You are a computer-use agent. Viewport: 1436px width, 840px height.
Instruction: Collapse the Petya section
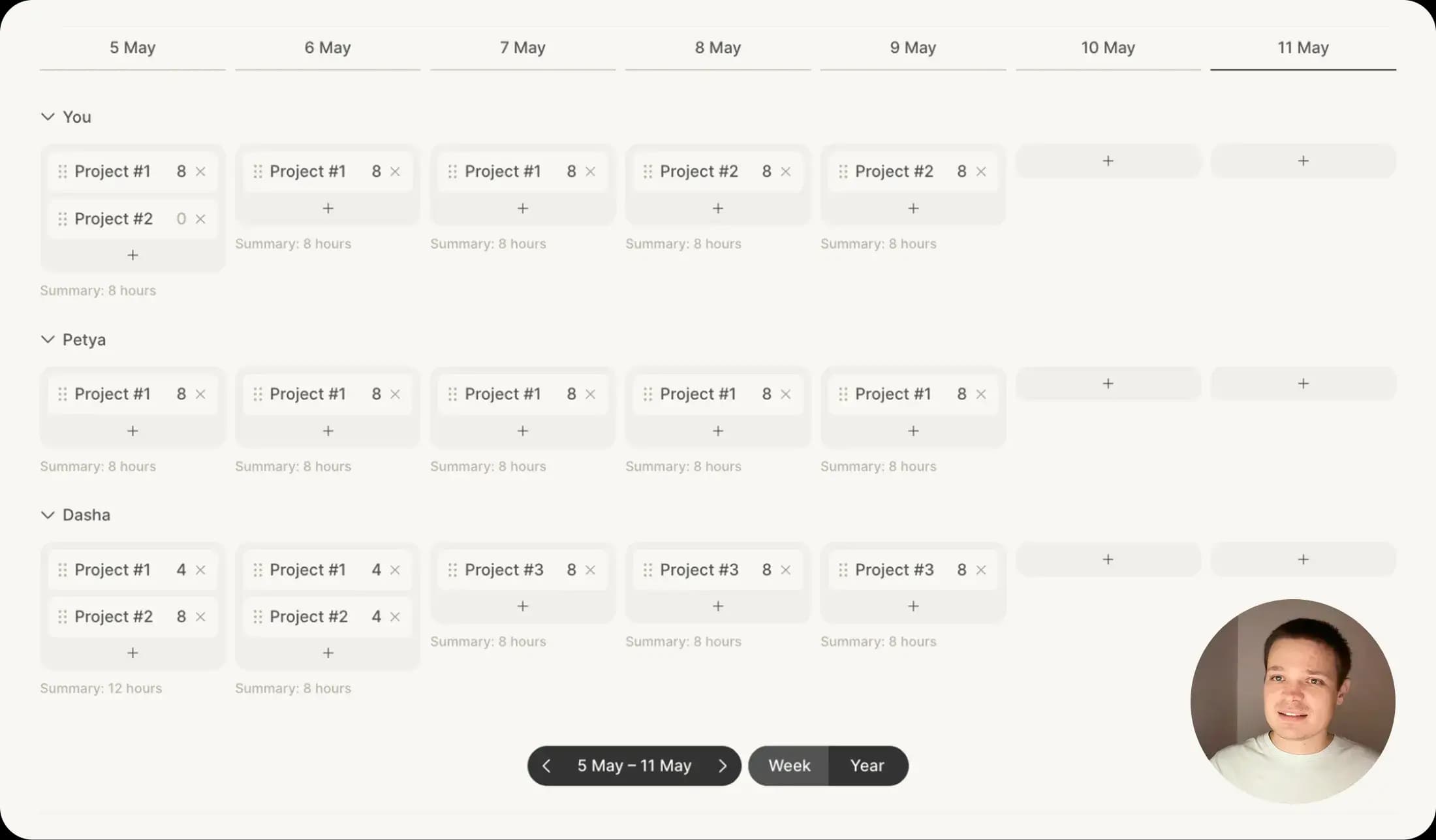pyautogui.click(x=47, y=339)
